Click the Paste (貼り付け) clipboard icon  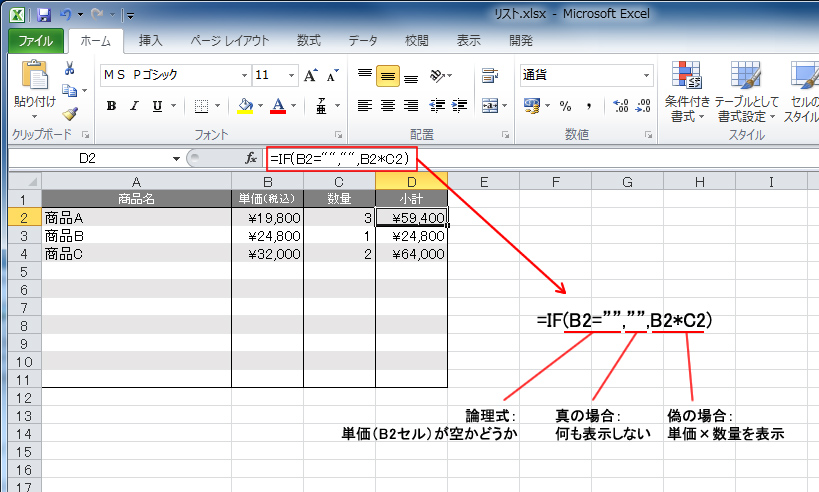(35, 75)
